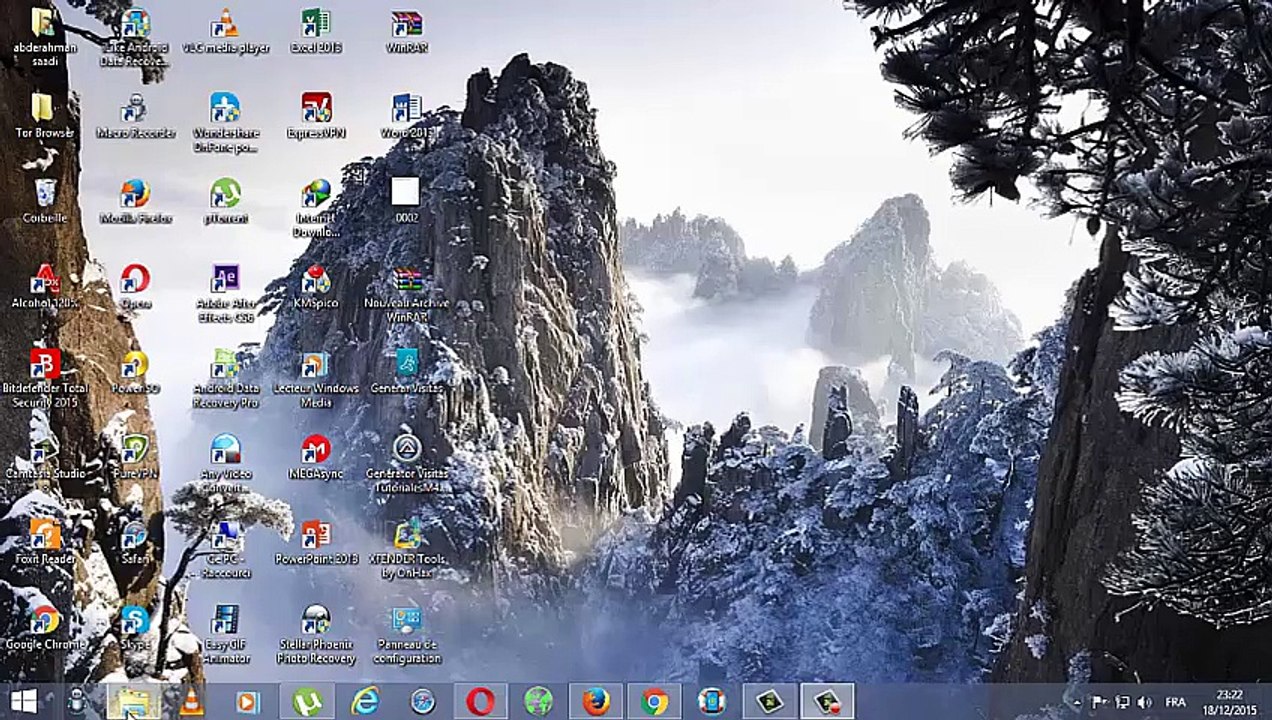Open the Internet Explorer taskbar icon
The width and height of the screenshot is (1272, 720).
click(x=365, y=701)
